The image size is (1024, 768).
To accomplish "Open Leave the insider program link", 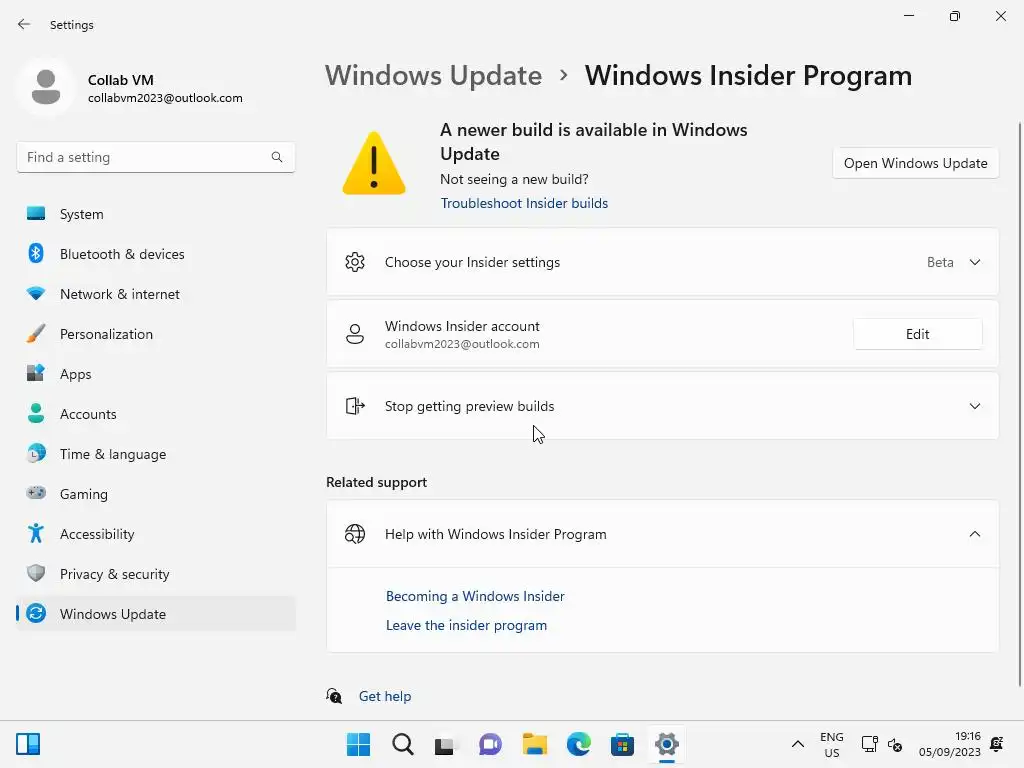I will 466,625.
